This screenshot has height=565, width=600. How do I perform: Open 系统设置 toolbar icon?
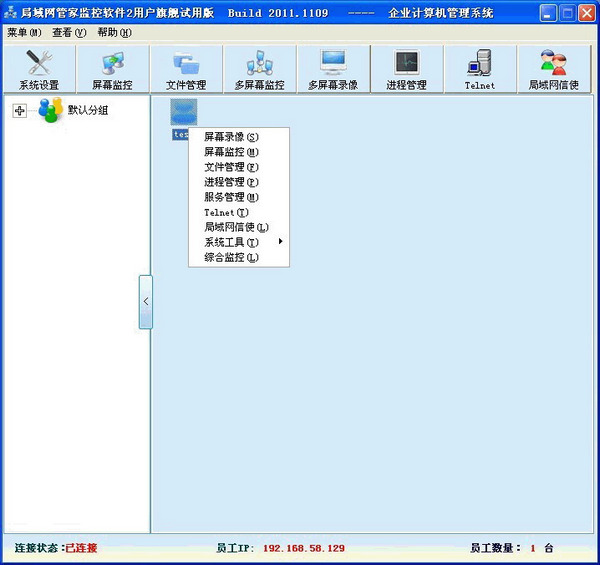[39, 69]
